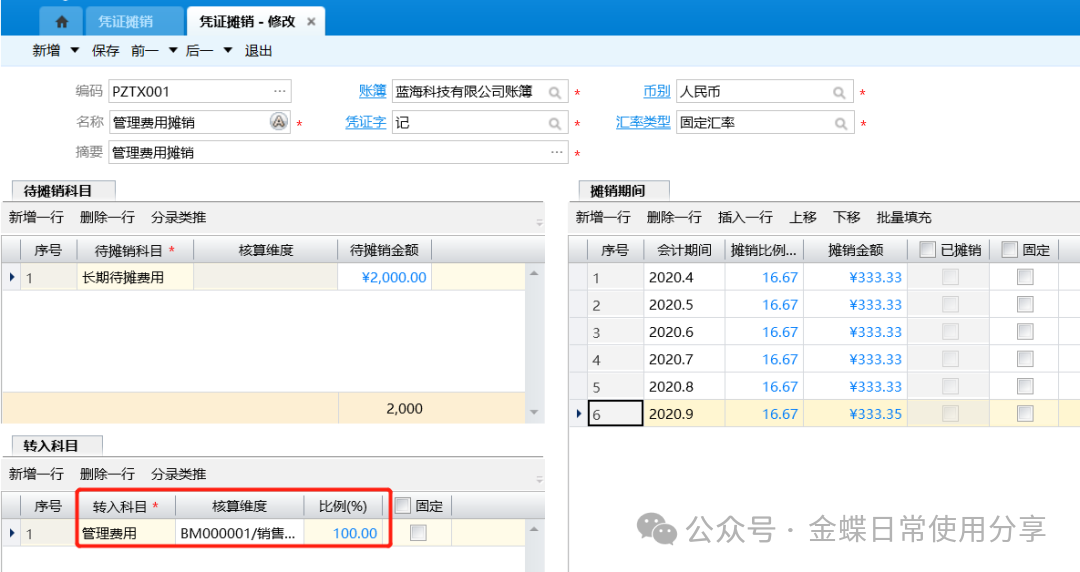Click search icon in 账簿 field
This screenshot has height=572, width=1080.
click(554, 92)
